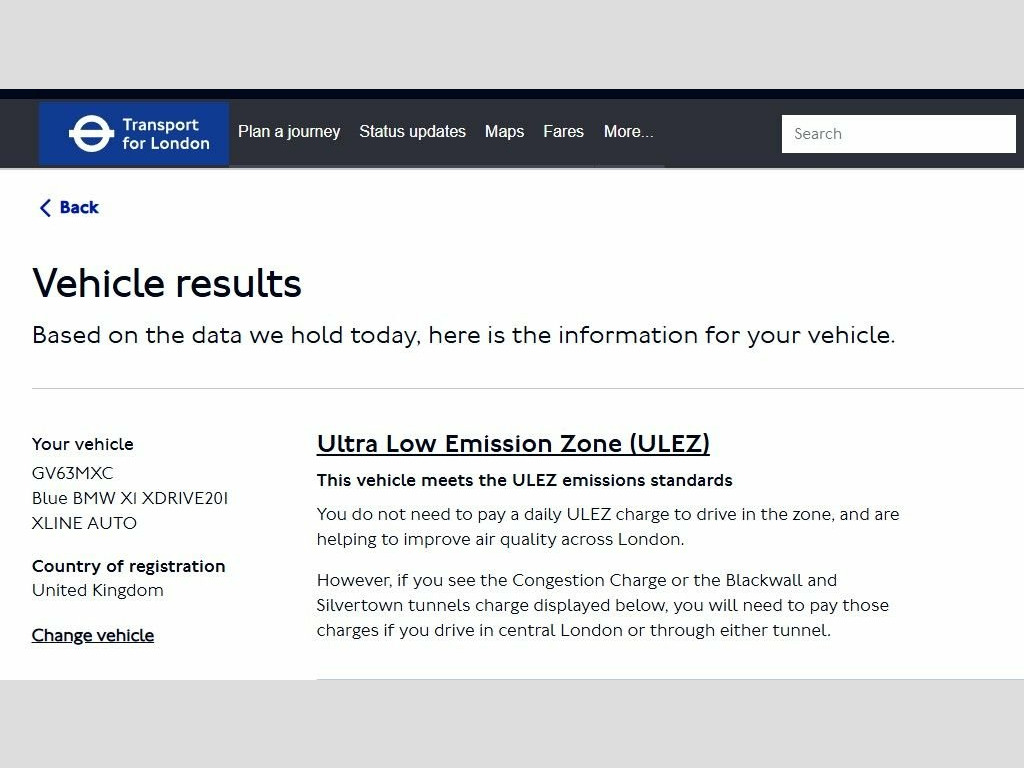Viewport: 1024px width, 768px height.
Task: Click the Blue BMW XI XDRIVE20I text
Action: tap(130, 498)
